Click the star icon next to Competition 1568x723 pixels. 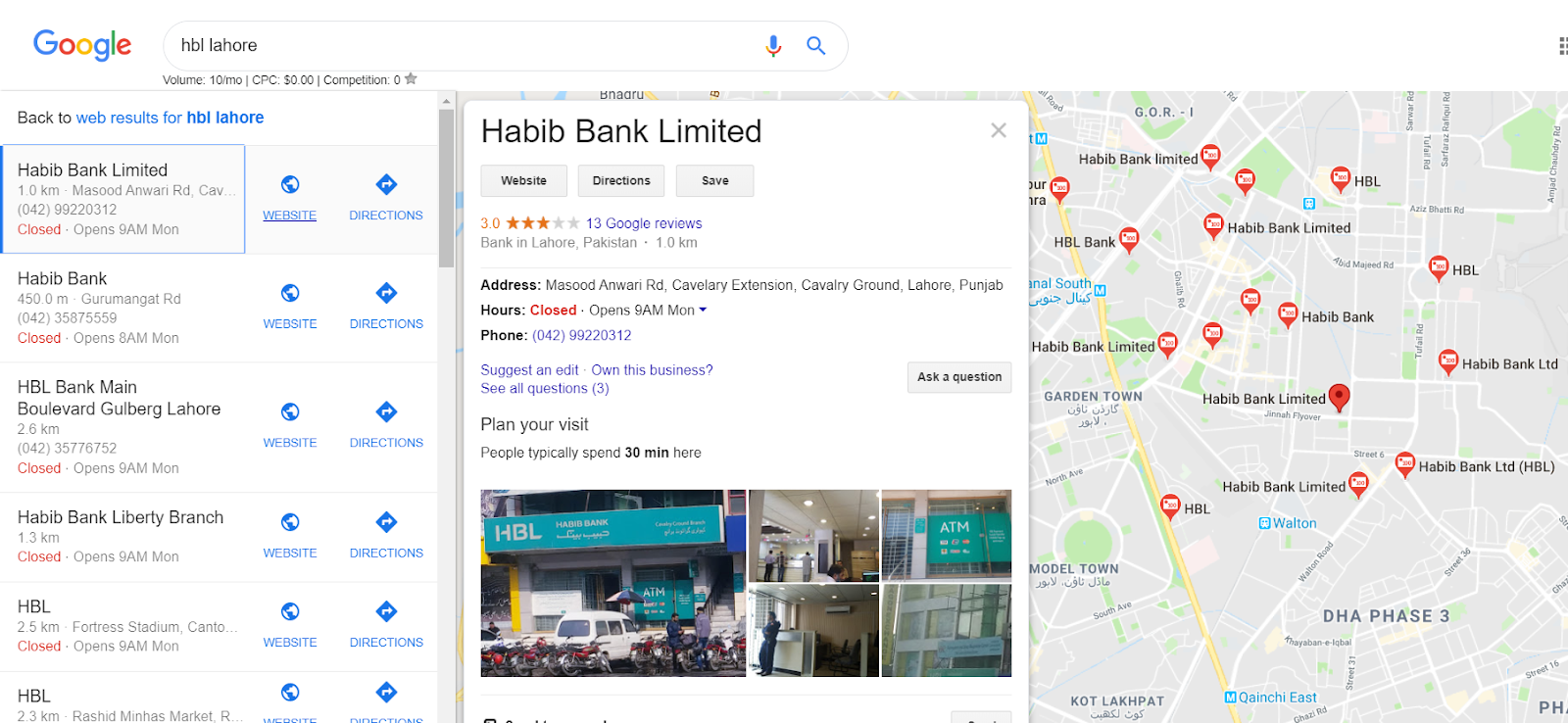(412, 79)
